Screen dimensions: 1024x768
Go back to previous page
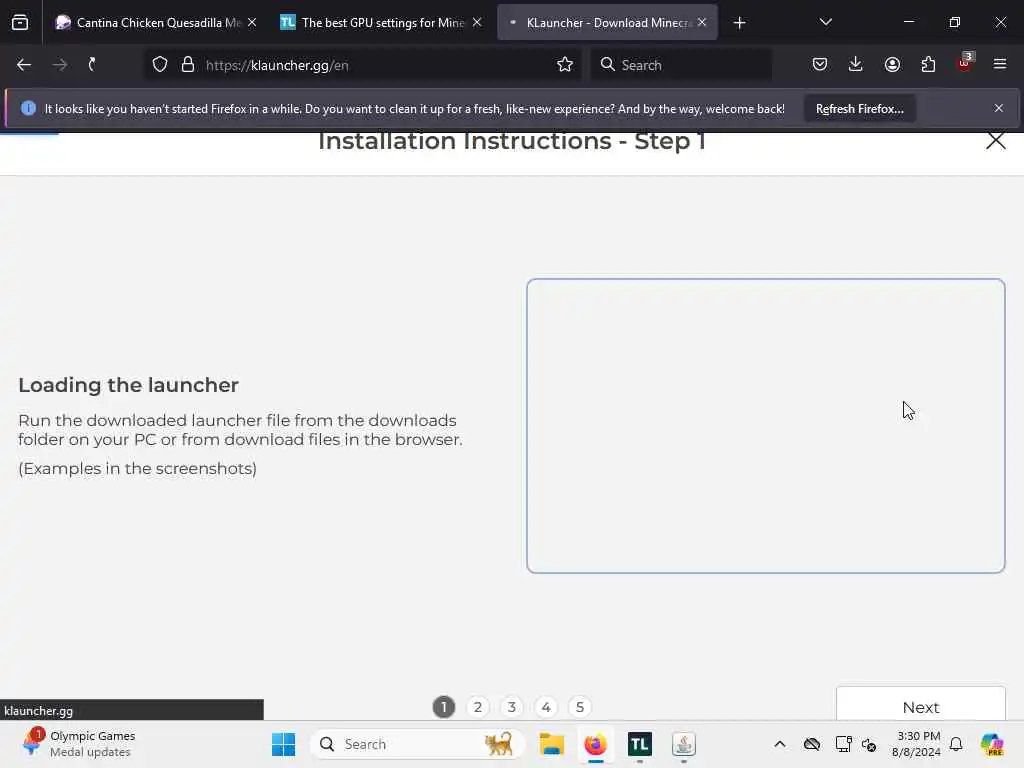pos(24,65)
